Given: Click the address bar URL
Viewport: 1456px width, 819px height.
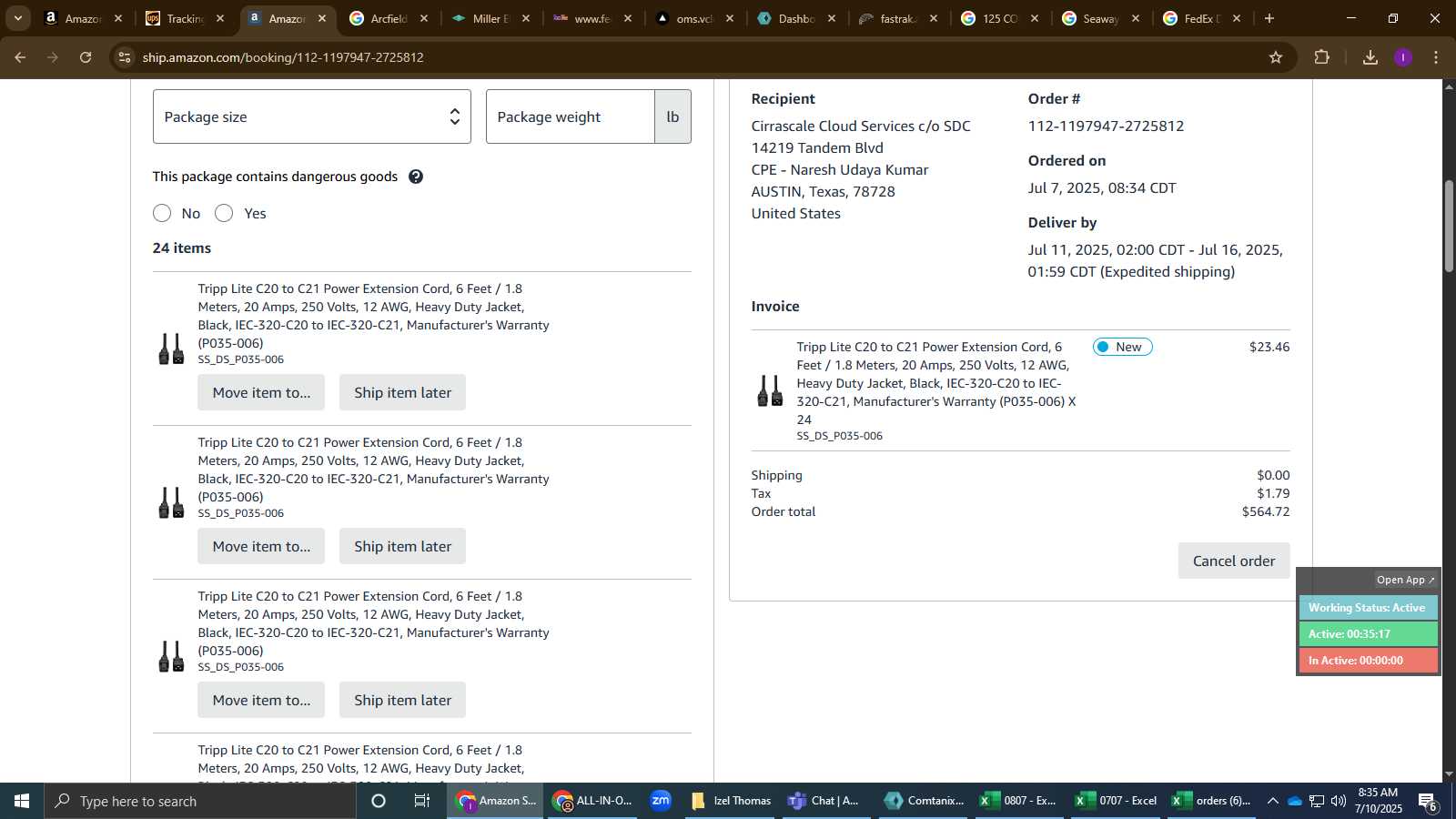Looking at the screenshot, I should coord(283,57).
